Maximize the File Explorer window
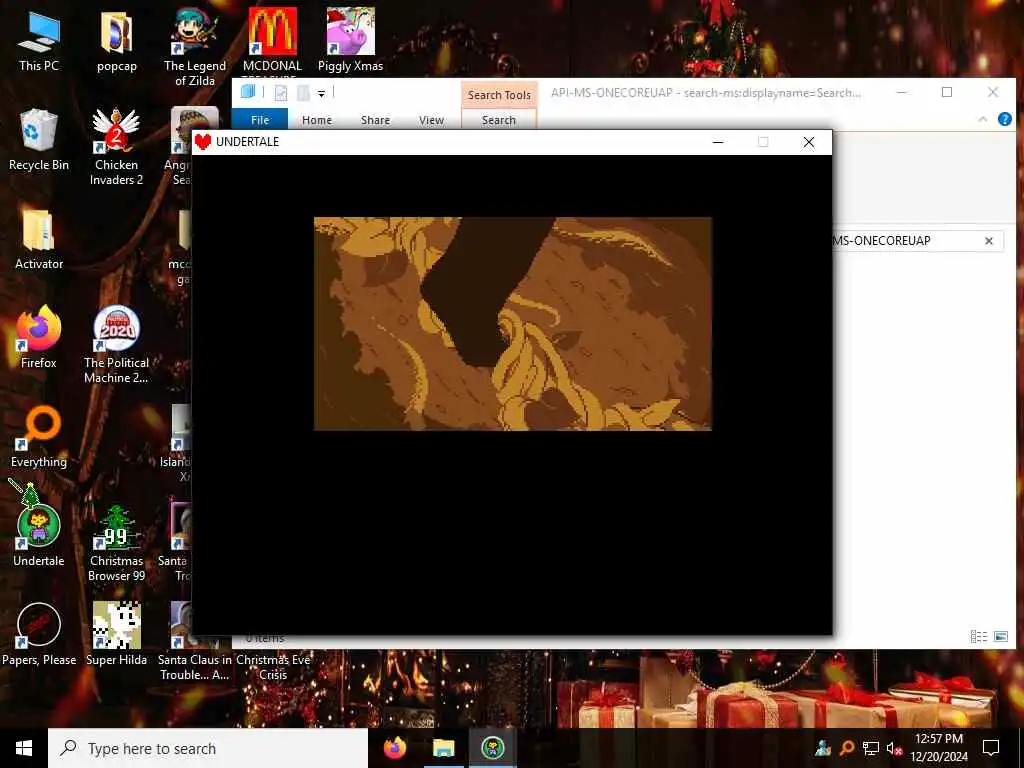The width and height of the screenshot is (1024, 768). [x=947, y=92]
